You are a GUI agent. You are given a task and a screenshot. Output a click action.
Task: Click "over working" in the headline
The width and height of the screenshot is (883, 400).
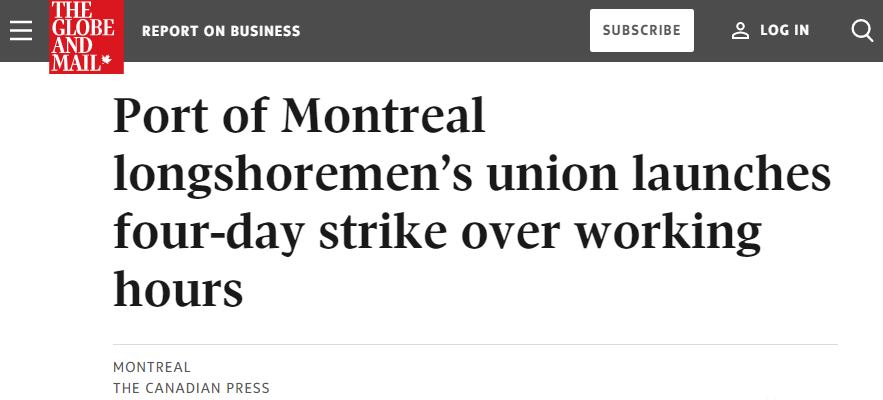pyautogui.click(x=611, y=233)
